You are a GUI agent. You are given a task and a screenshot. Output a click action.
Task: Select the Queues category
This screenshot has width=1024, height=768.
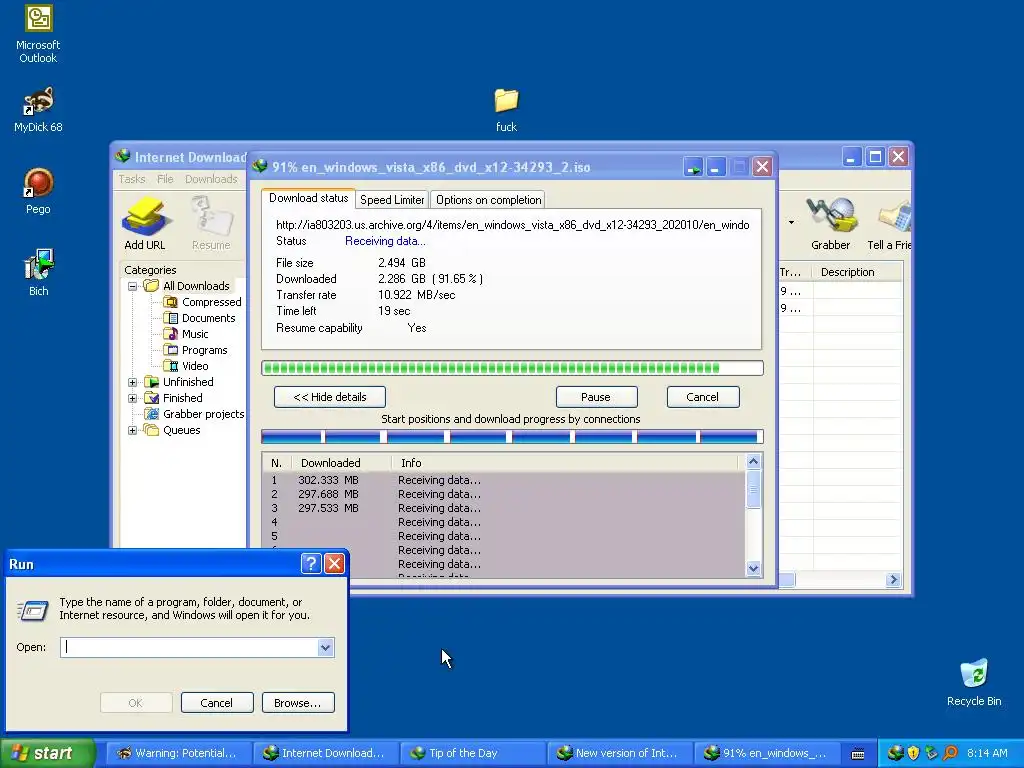tap(182, 430)
